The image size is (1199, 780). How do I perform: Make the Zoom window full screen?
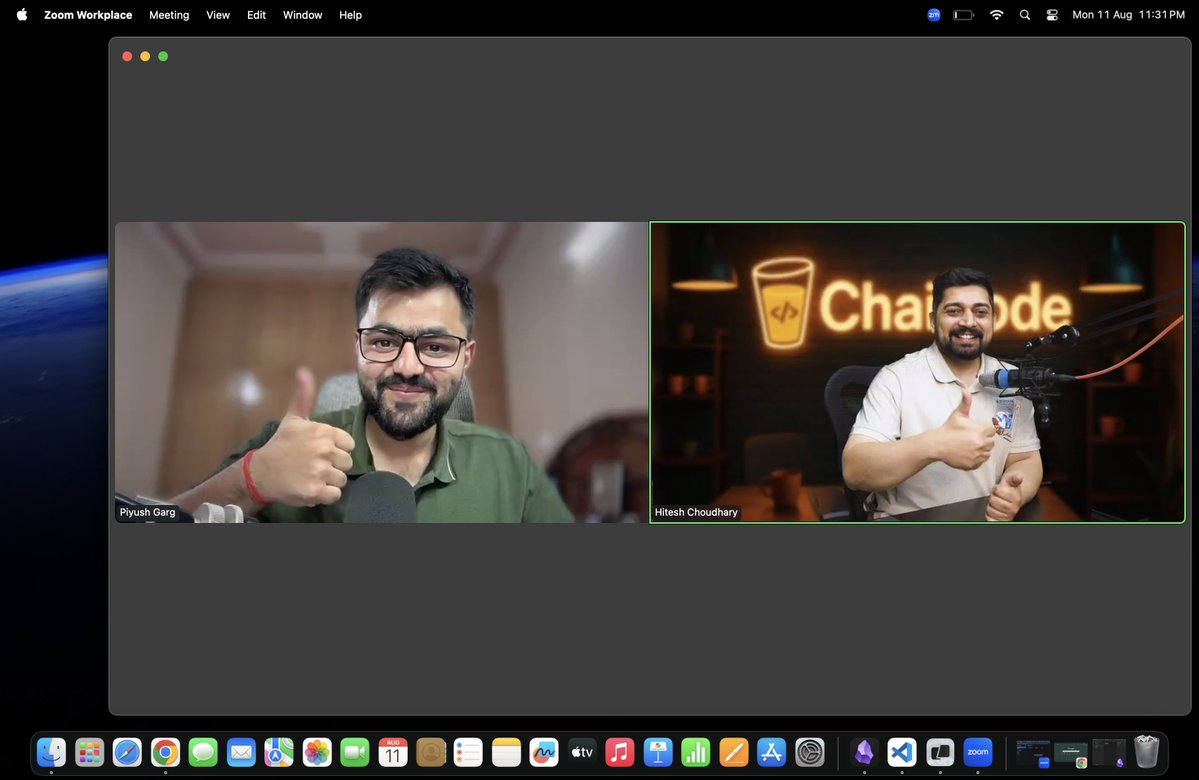163,56
